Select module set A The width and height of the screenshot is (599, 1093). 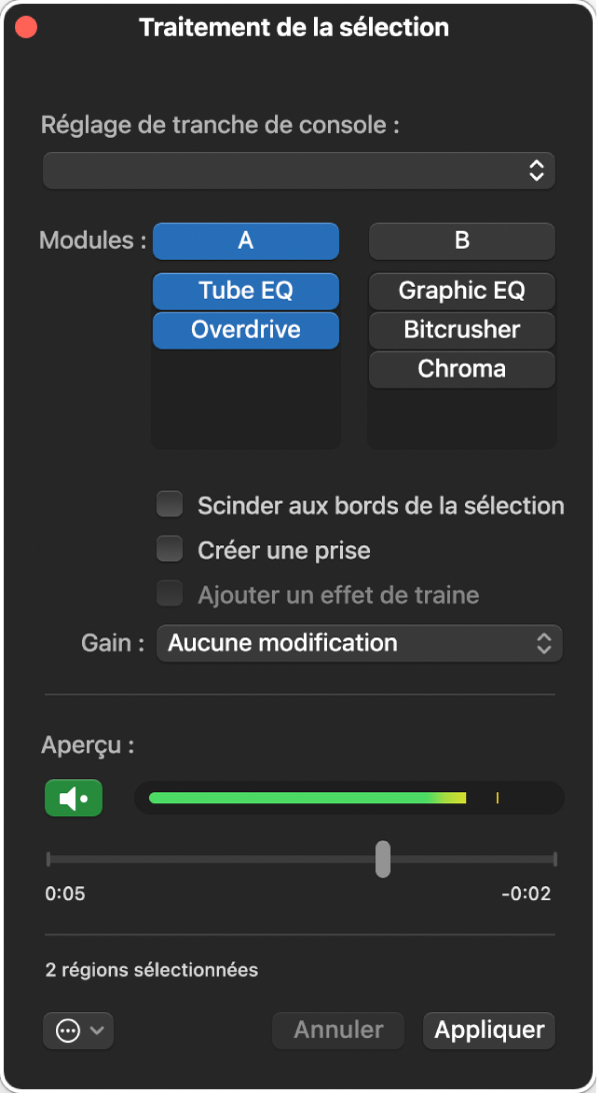pyautogui.click(x=245, y=240)
